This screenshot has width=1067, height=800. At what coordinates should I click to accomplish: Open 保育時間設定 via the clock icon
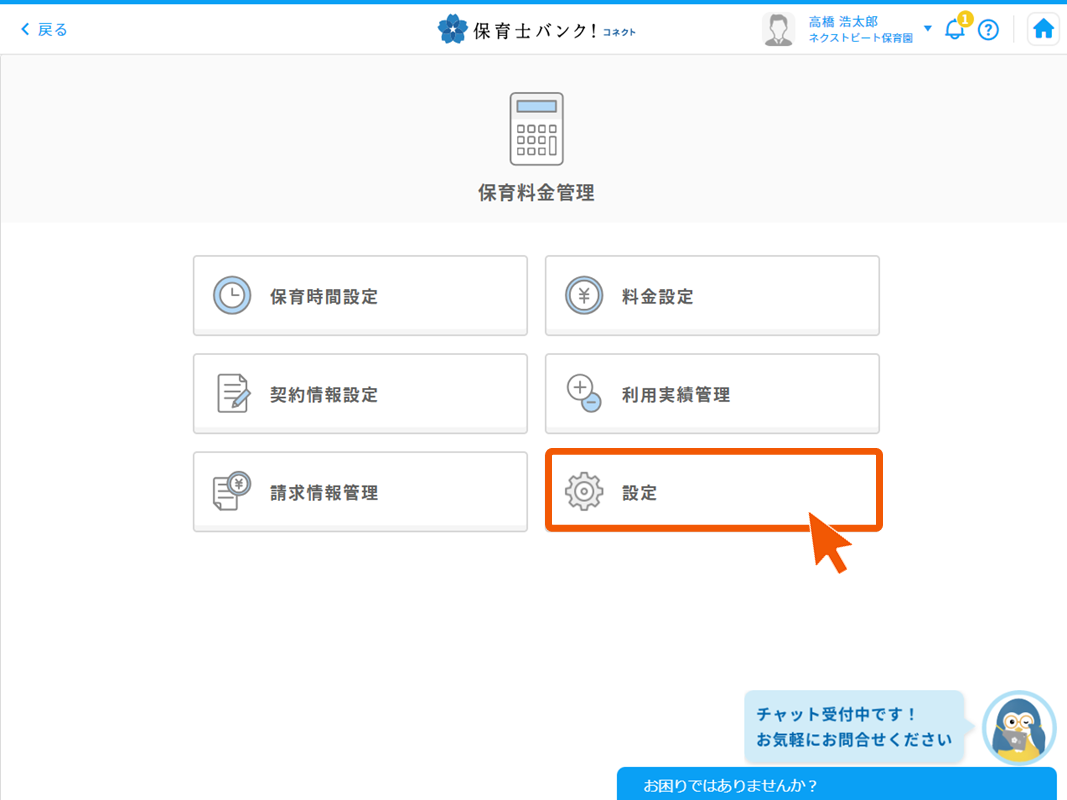(231, 295)
